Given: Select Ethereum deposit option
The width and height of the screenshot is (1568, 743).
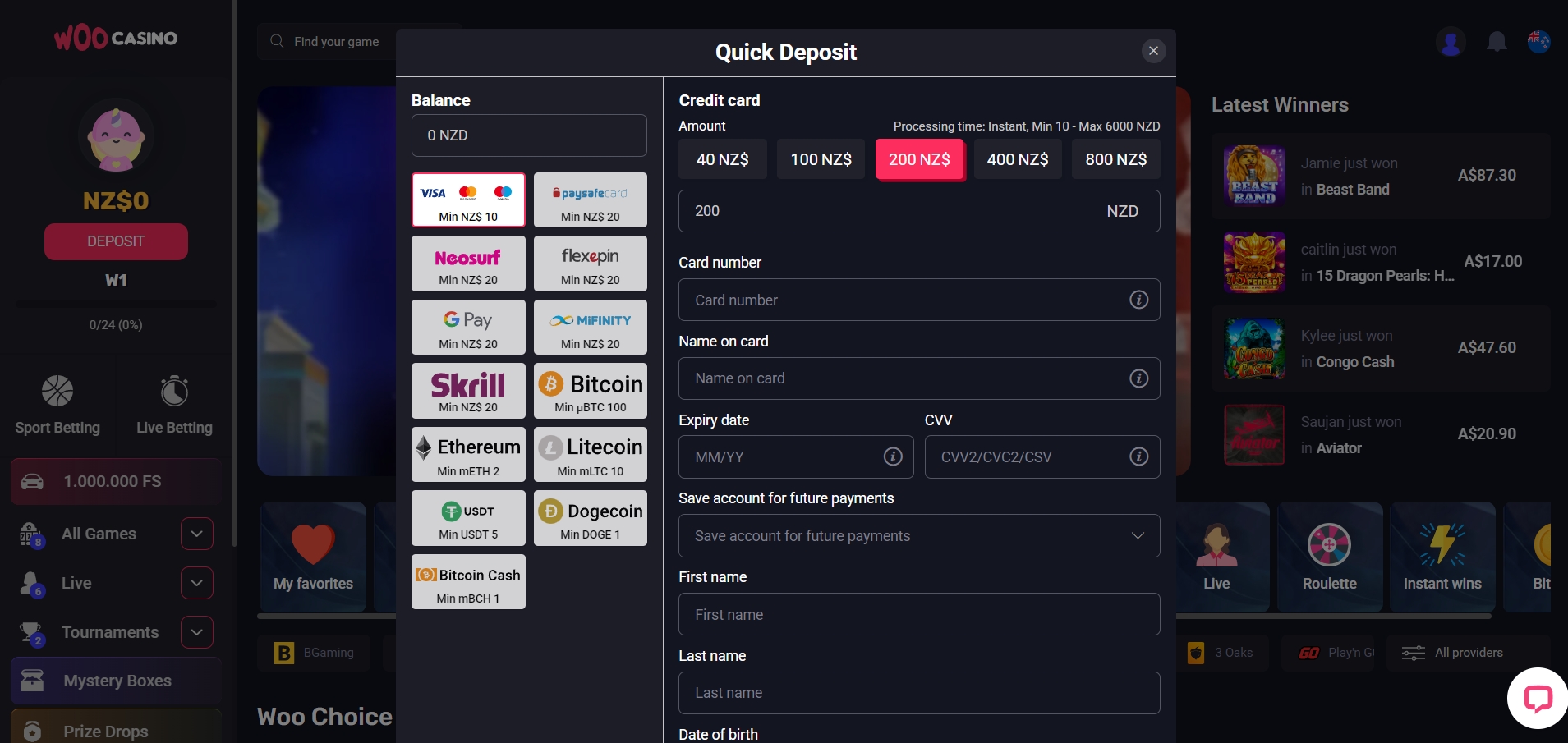Looking at the screenshot, I should point(468,454).
